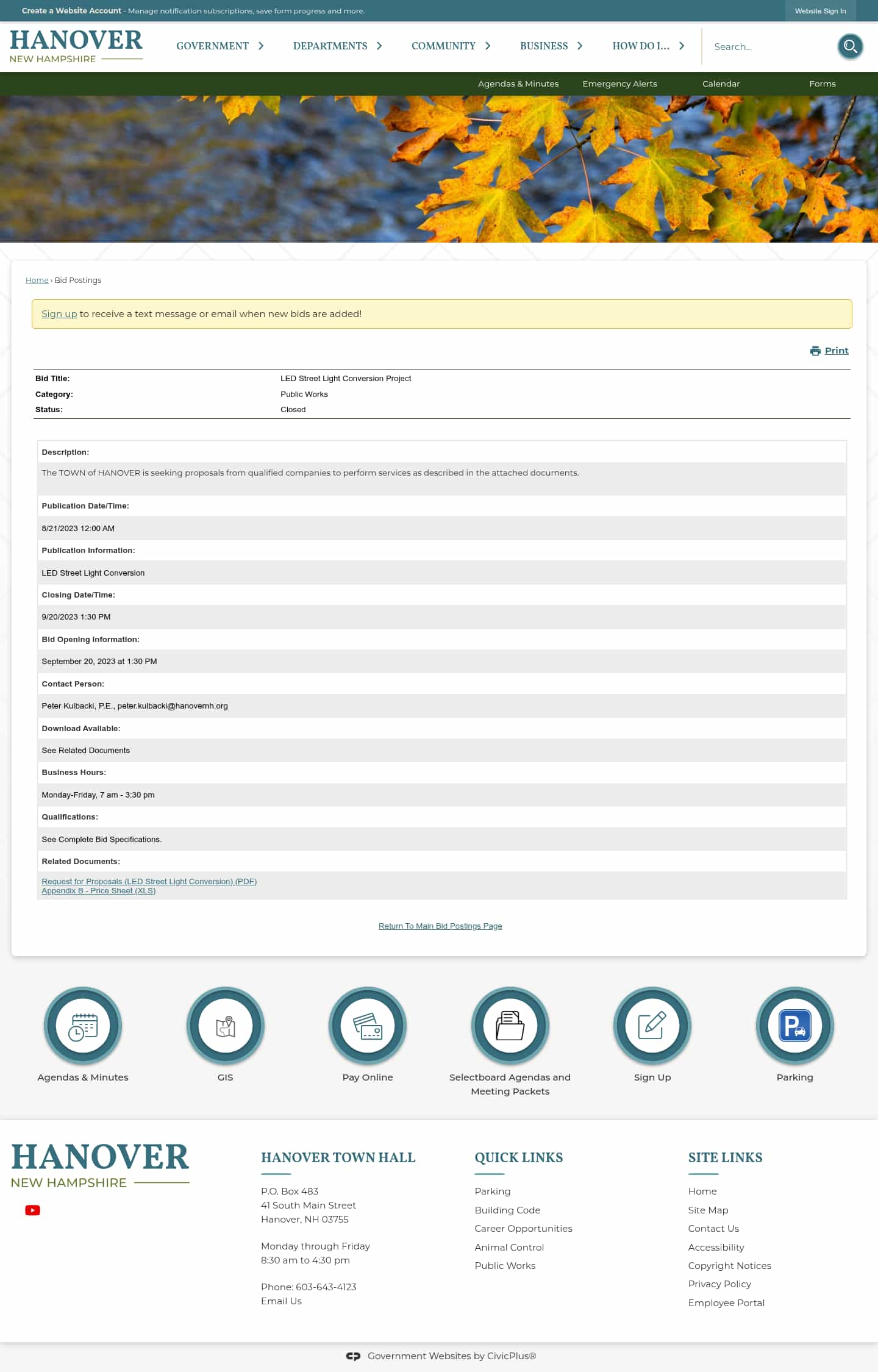878x1372 pixels.
Task: Expand the Community menu chevron
Action: tap(488, 46)
